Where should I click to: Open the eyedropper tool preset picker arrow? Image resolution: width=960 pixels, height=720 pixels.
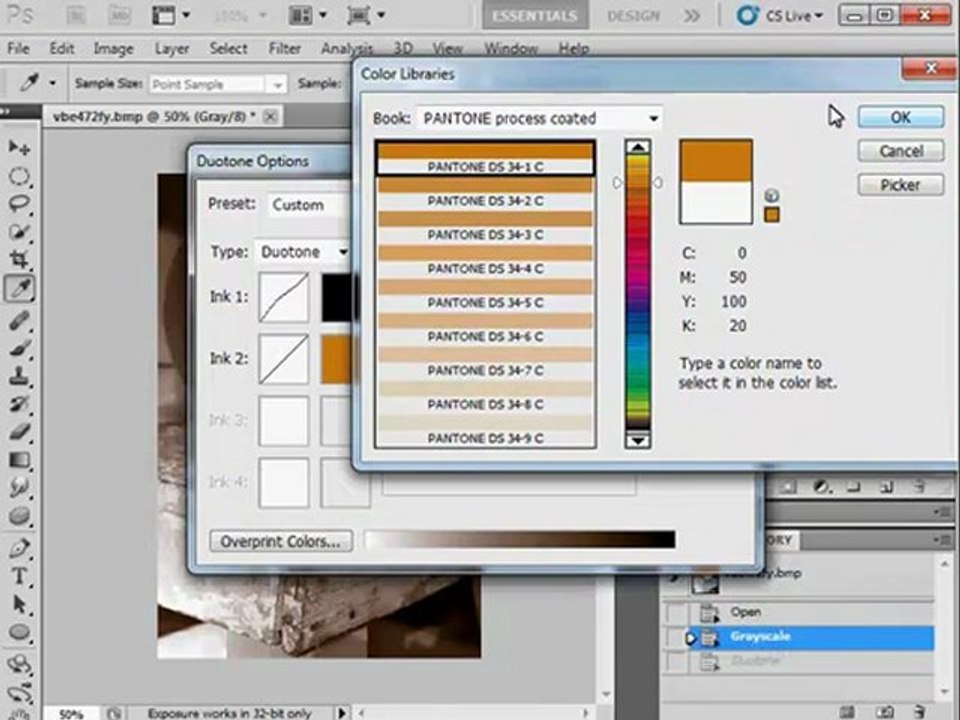click(53, 83)
